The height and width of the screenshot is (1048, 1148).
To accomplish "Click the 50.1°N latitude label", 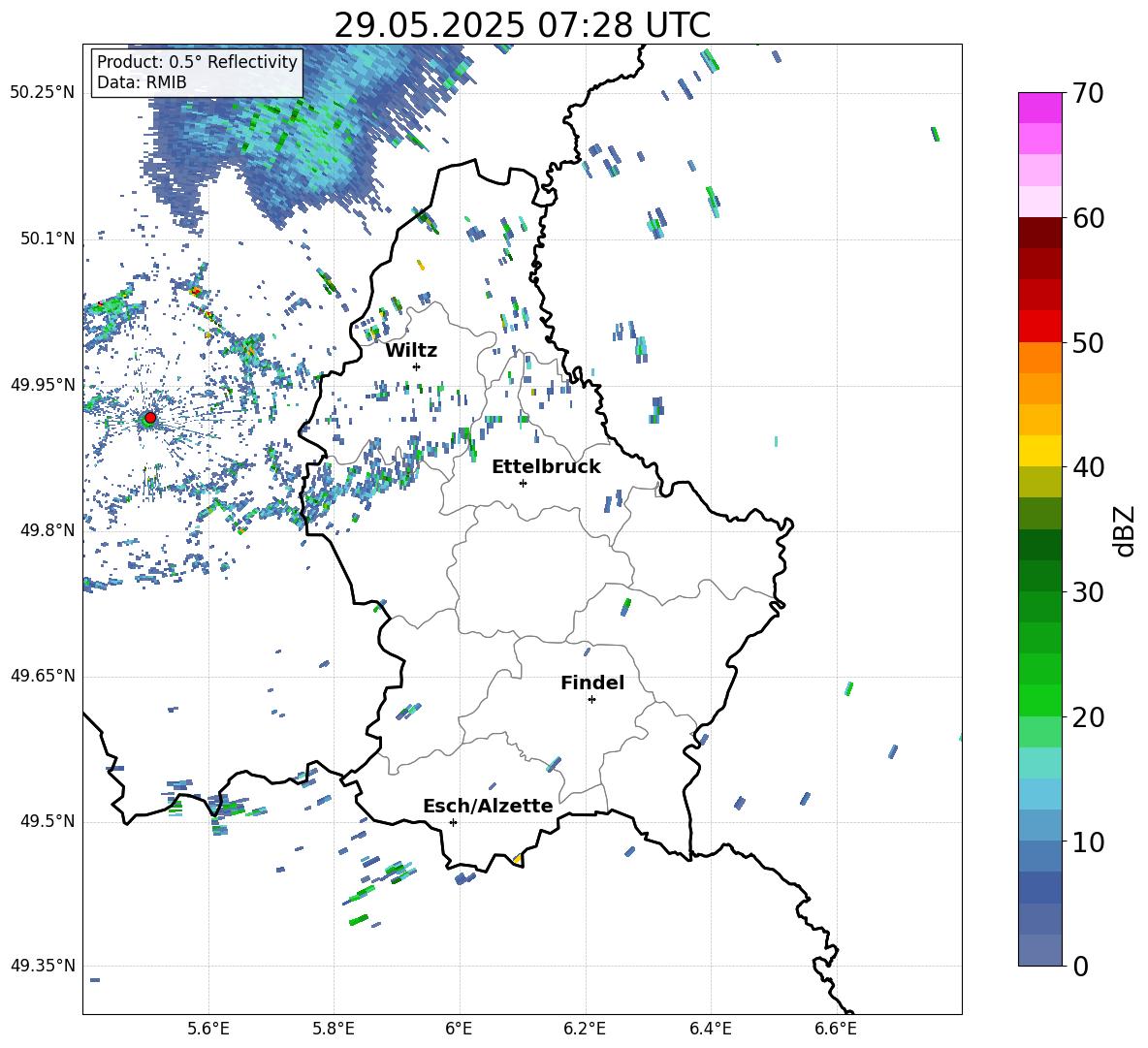I will pos(48,238).
